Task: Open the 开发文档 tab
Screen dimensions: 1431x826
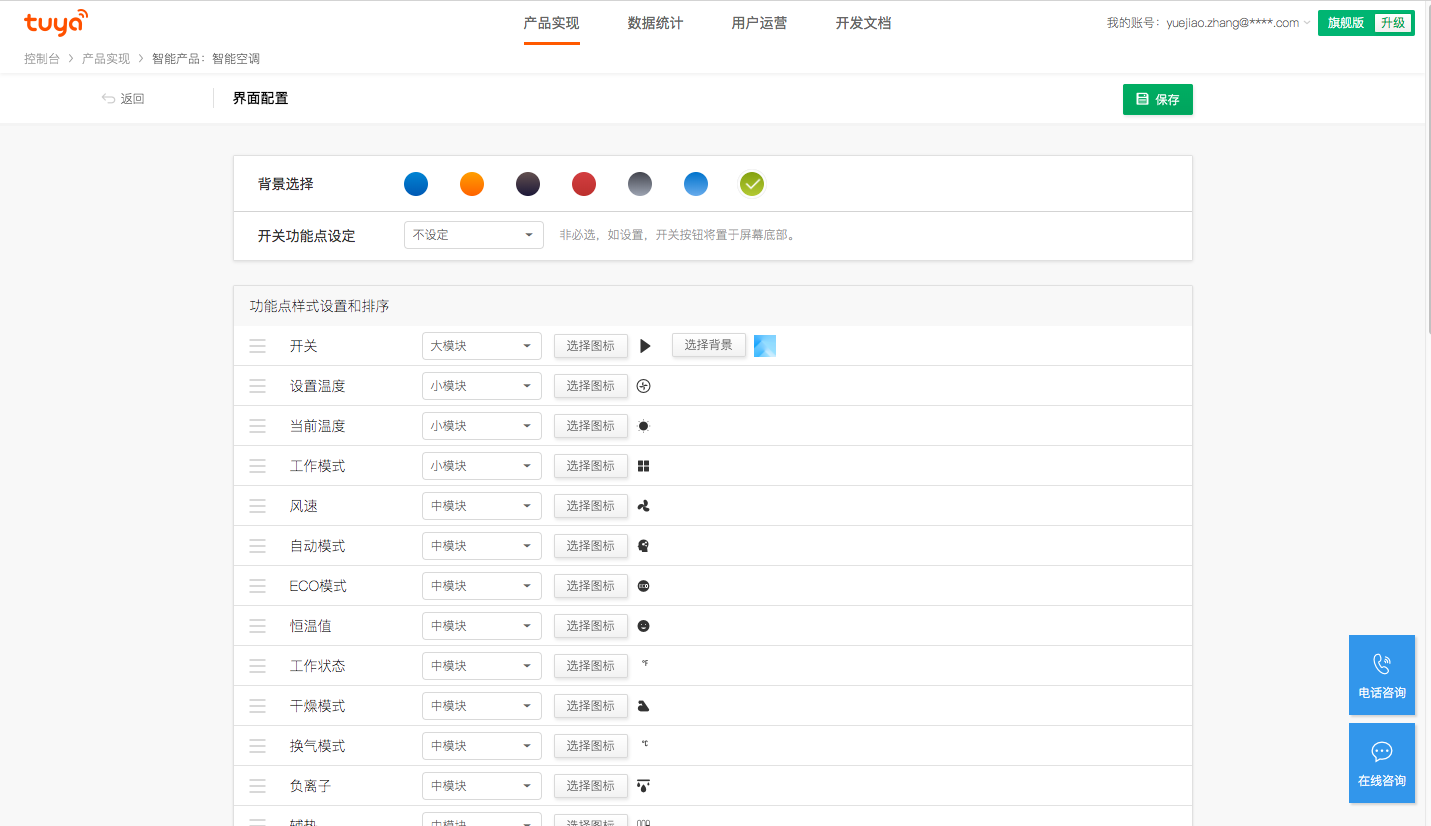Action: (x=863, y=23)
